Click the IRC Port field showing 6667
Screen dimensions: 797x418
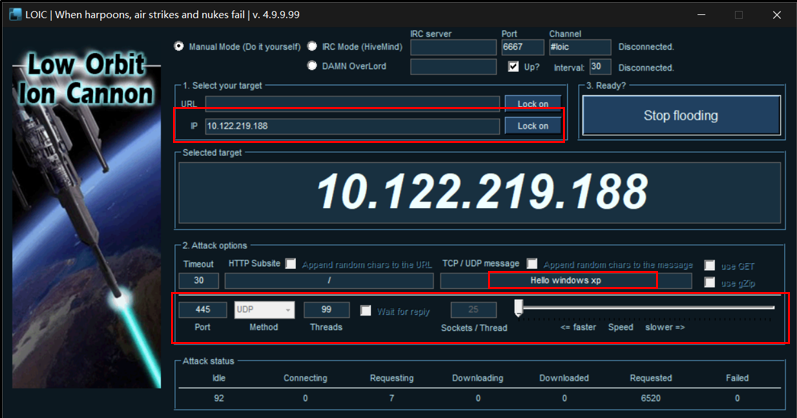click(523, 47)
